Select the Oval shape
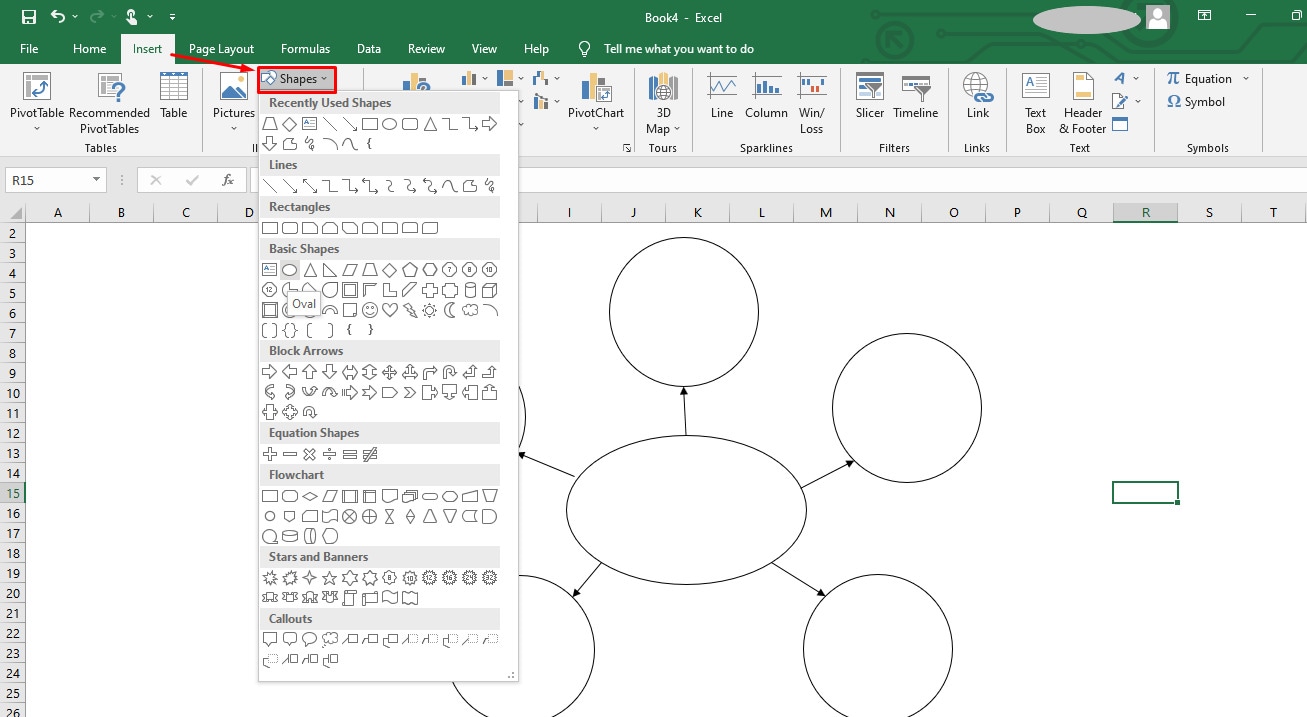1307x717 pixels. 289,269
